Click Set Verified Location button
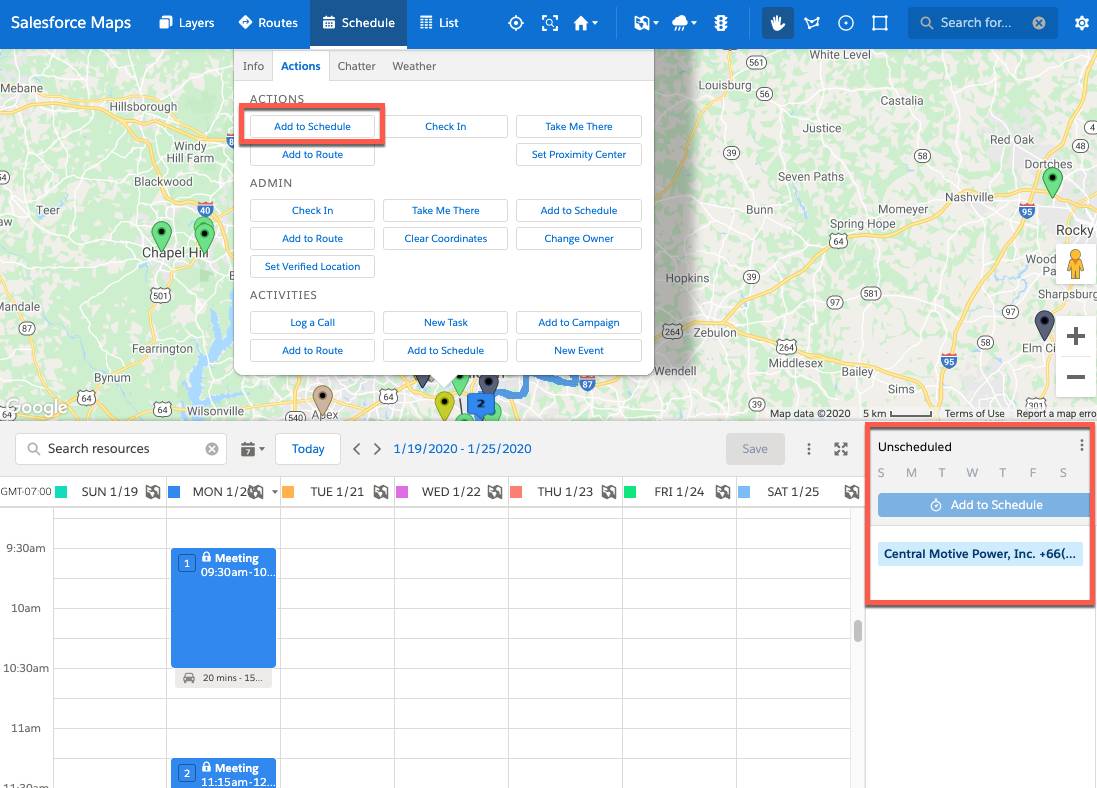This screenshot has width=1097, height=788. tap(312, 267)
